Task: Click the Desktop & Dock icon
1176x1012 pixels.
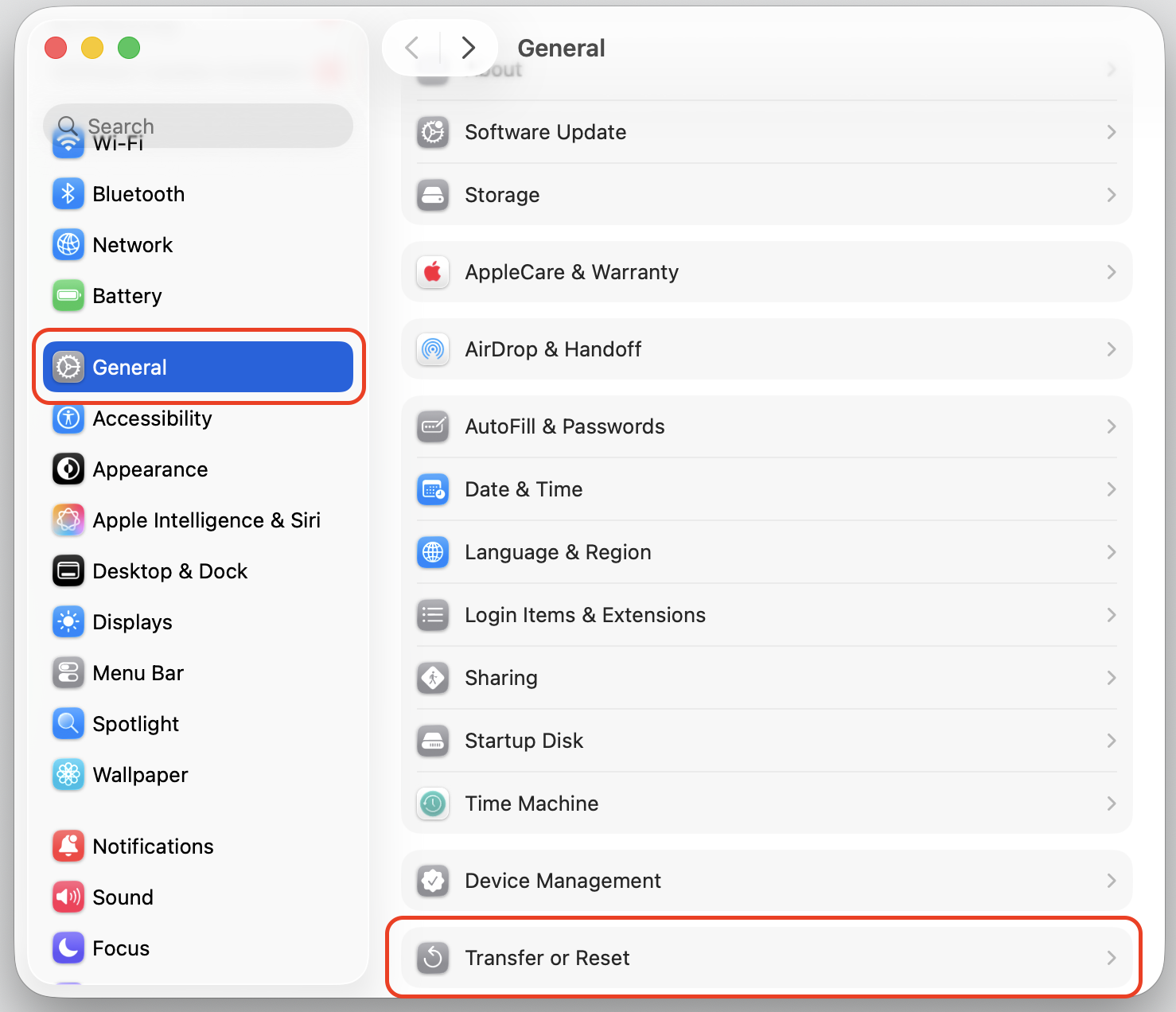Action: point(68,571)
